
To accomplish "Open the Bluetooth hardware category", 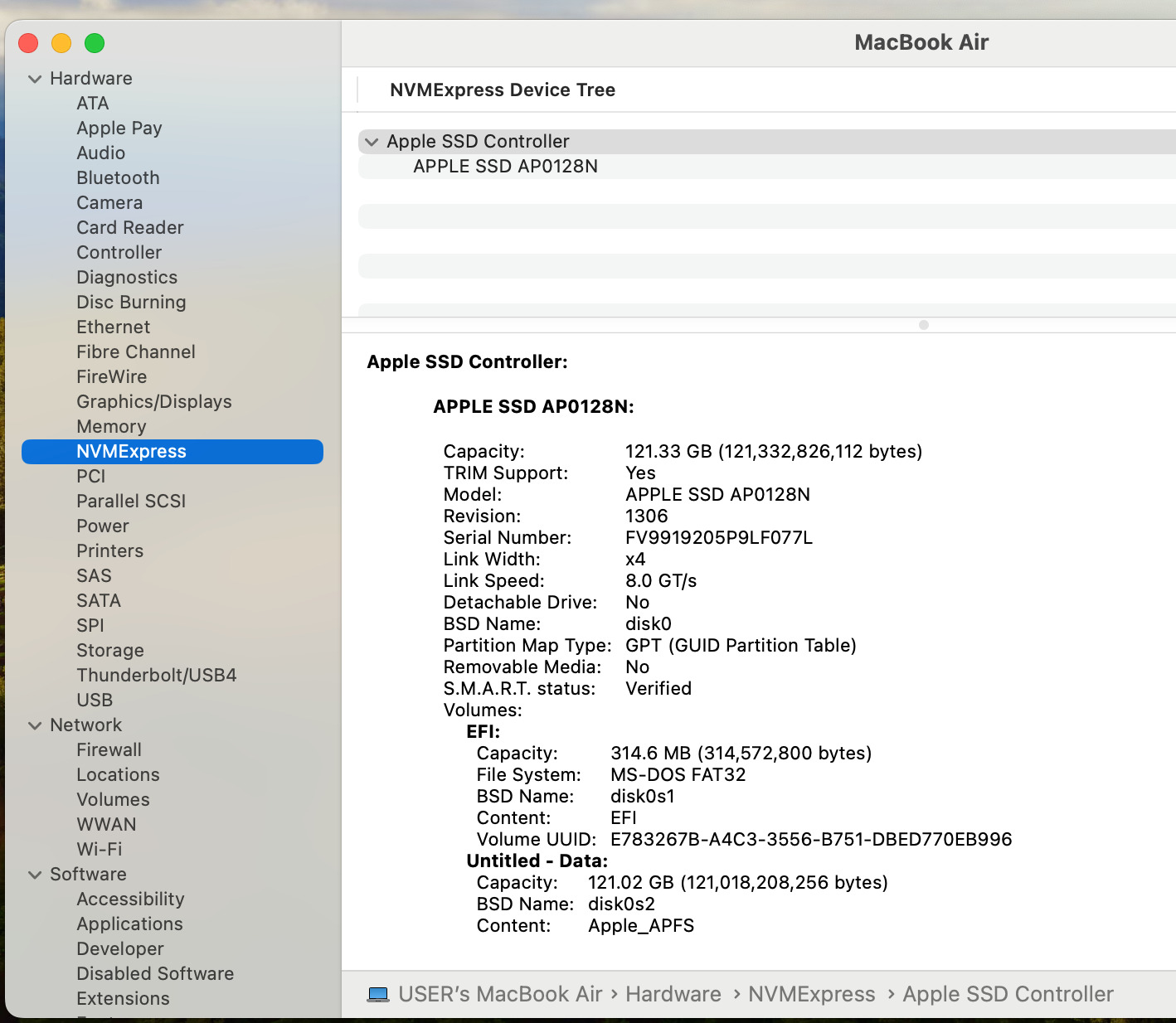I will 118,177.
